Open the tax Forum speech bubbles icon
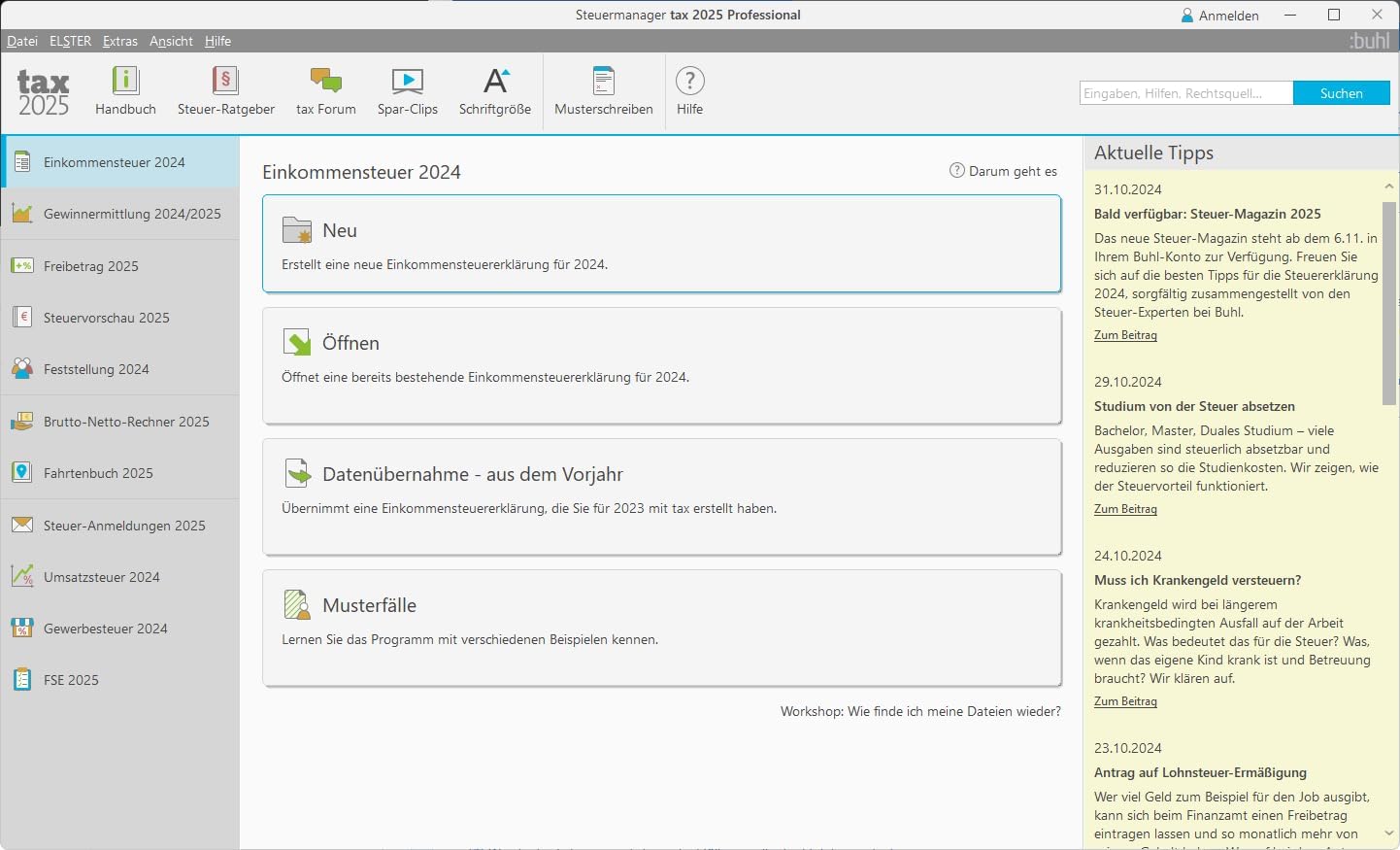 [x=326, y=80]
